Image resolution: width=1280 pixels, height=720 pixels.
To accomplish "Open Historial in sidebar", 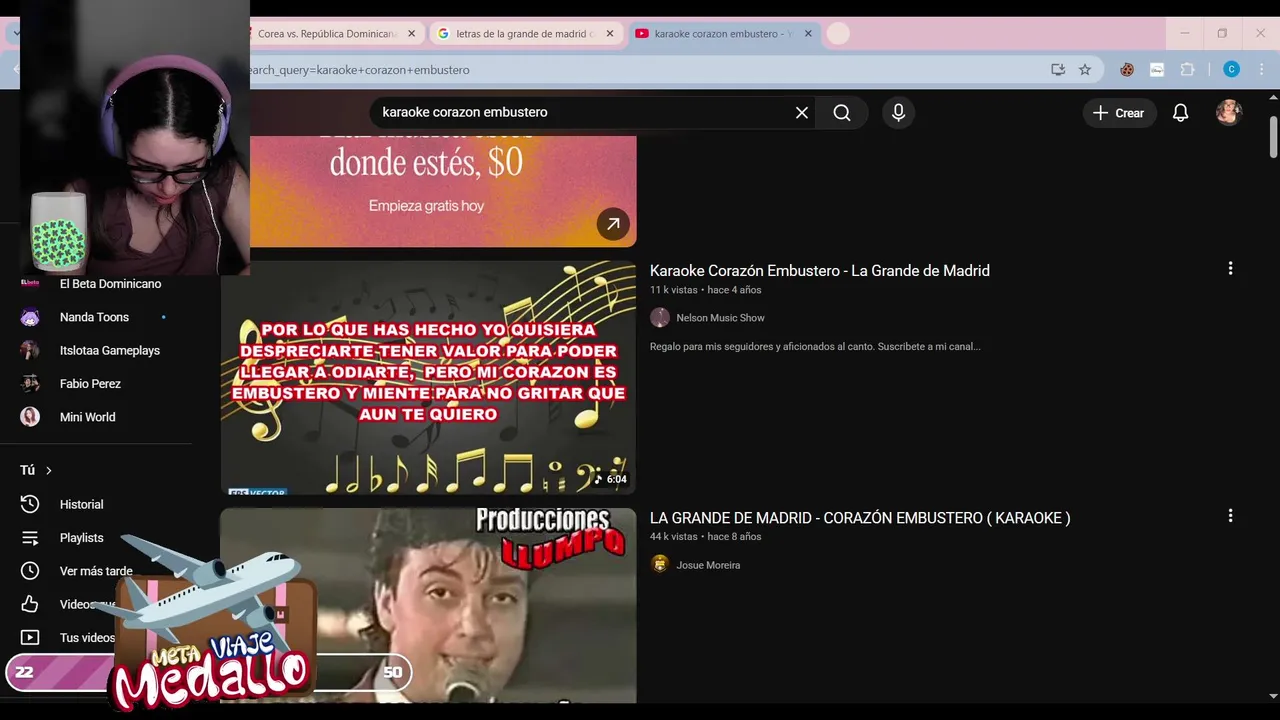I will tap(81, 505).
